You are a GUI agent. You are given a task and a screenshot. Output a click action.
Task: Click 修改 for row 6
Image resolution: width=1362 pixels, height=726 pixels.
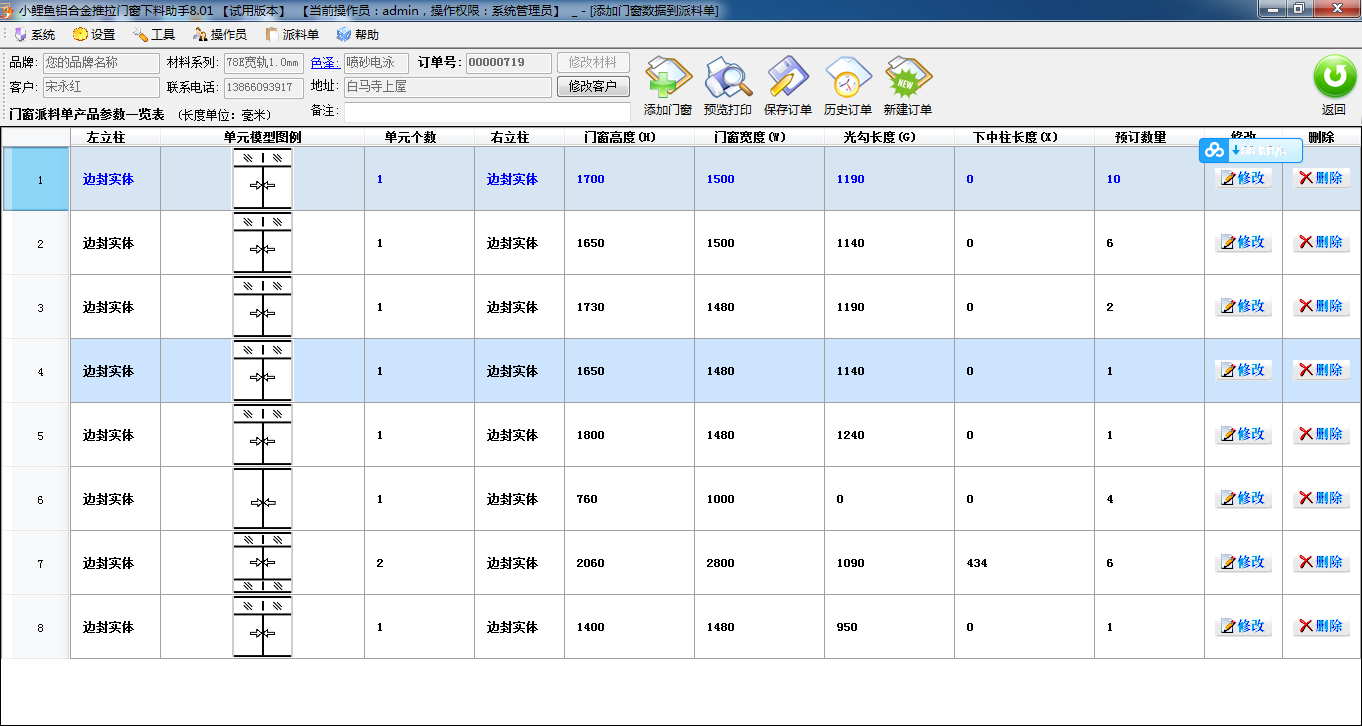(1243, 498)
